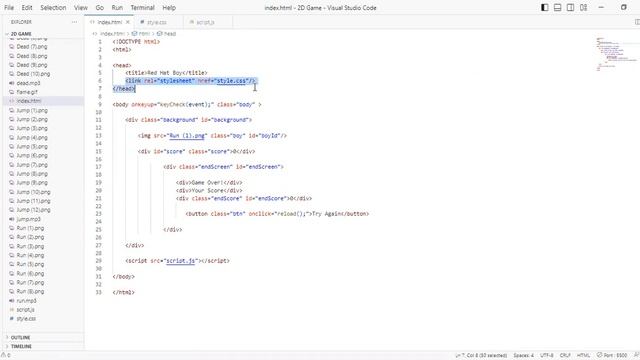
Task: Open Dead (8).png in Explorer
Action: (x=32, y=56)
